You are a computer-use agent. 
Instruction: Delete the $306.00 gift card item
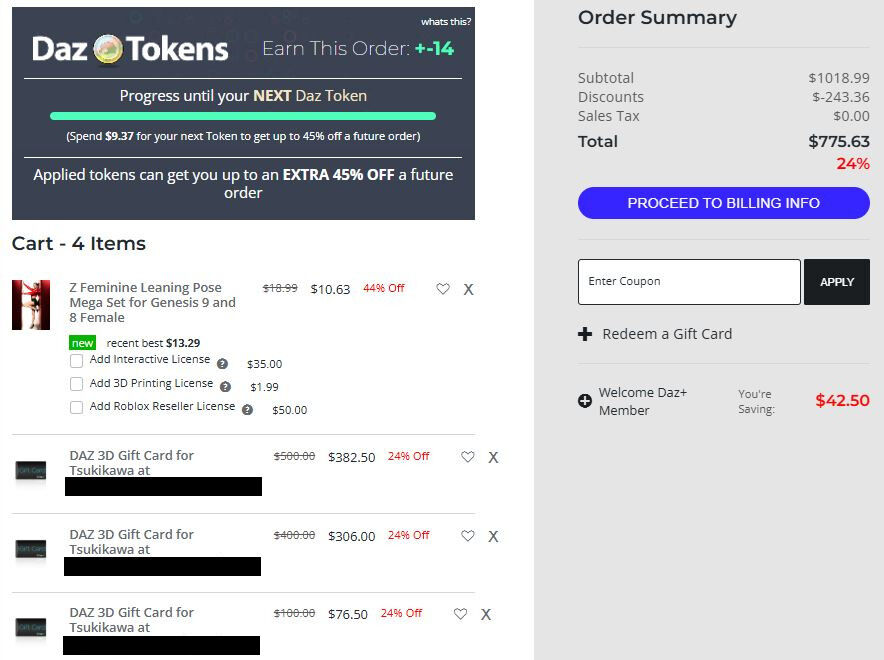pyautogui.click(x=493, y=537)
